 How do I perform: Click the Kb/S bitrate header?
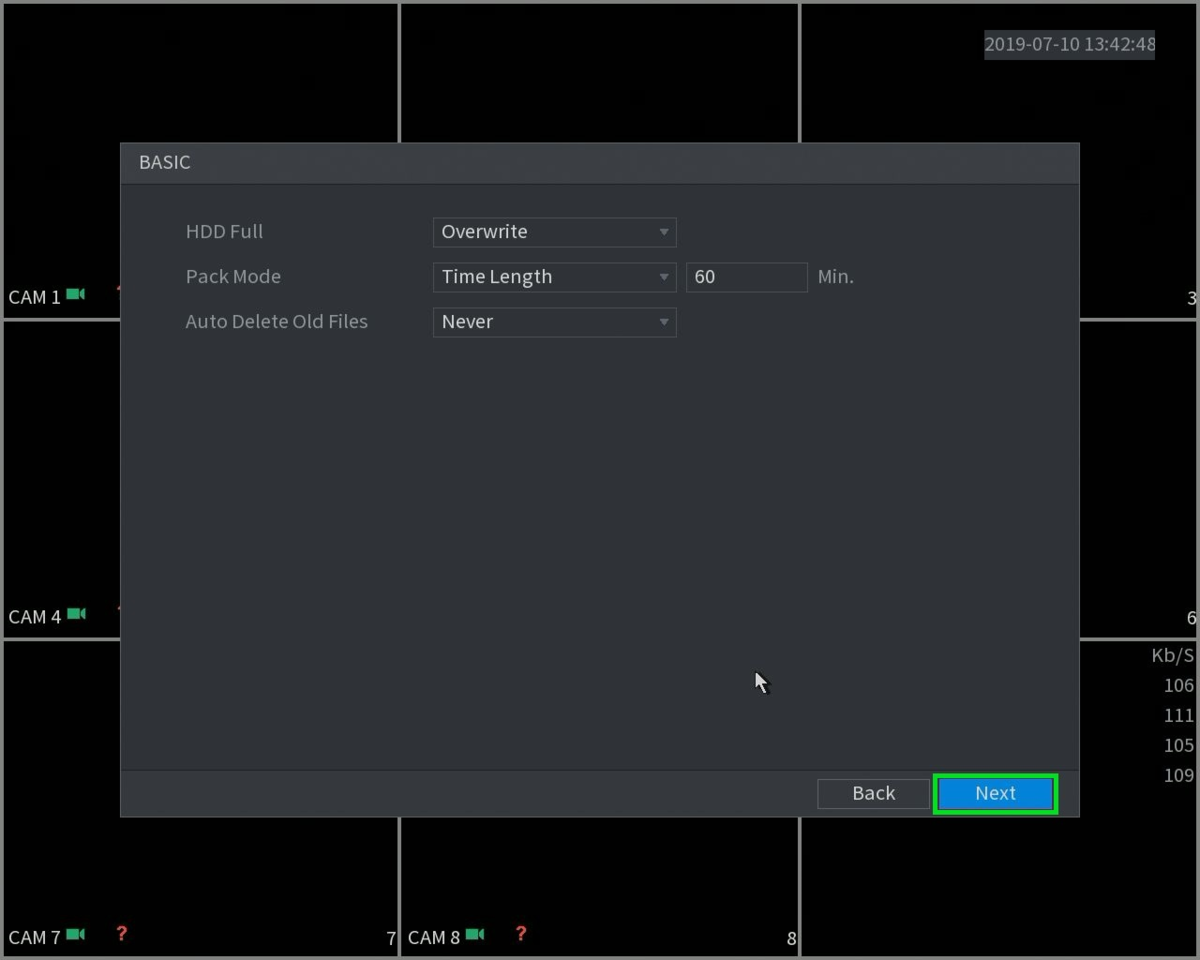[1172, 656]
